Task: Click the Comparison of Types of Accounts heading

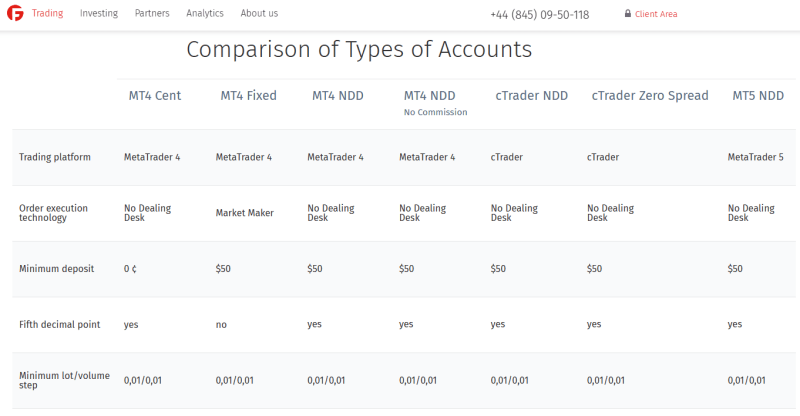Action: [359, 50]
